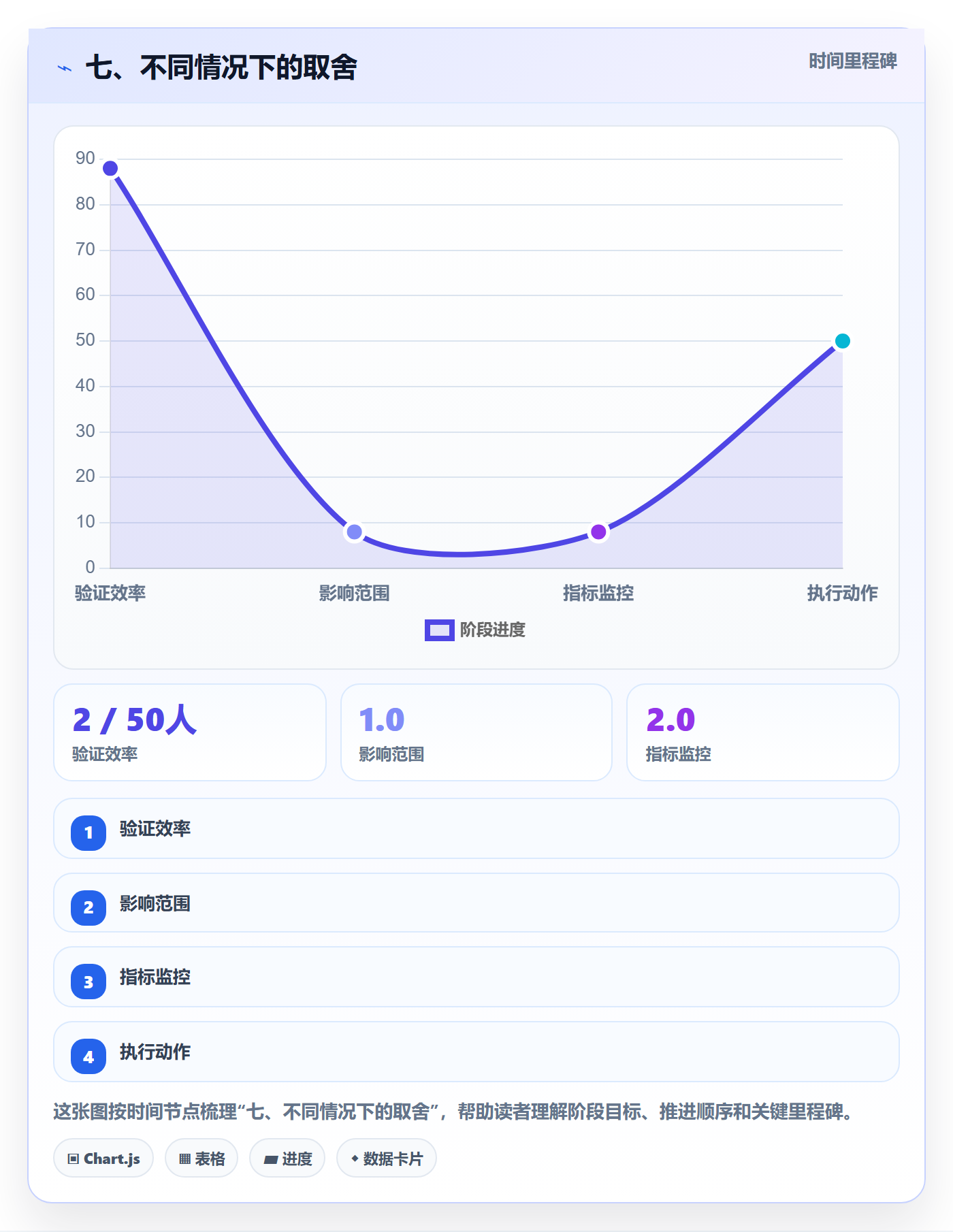Click the 验证效率 x-axis label below the chart

(110, 593)
